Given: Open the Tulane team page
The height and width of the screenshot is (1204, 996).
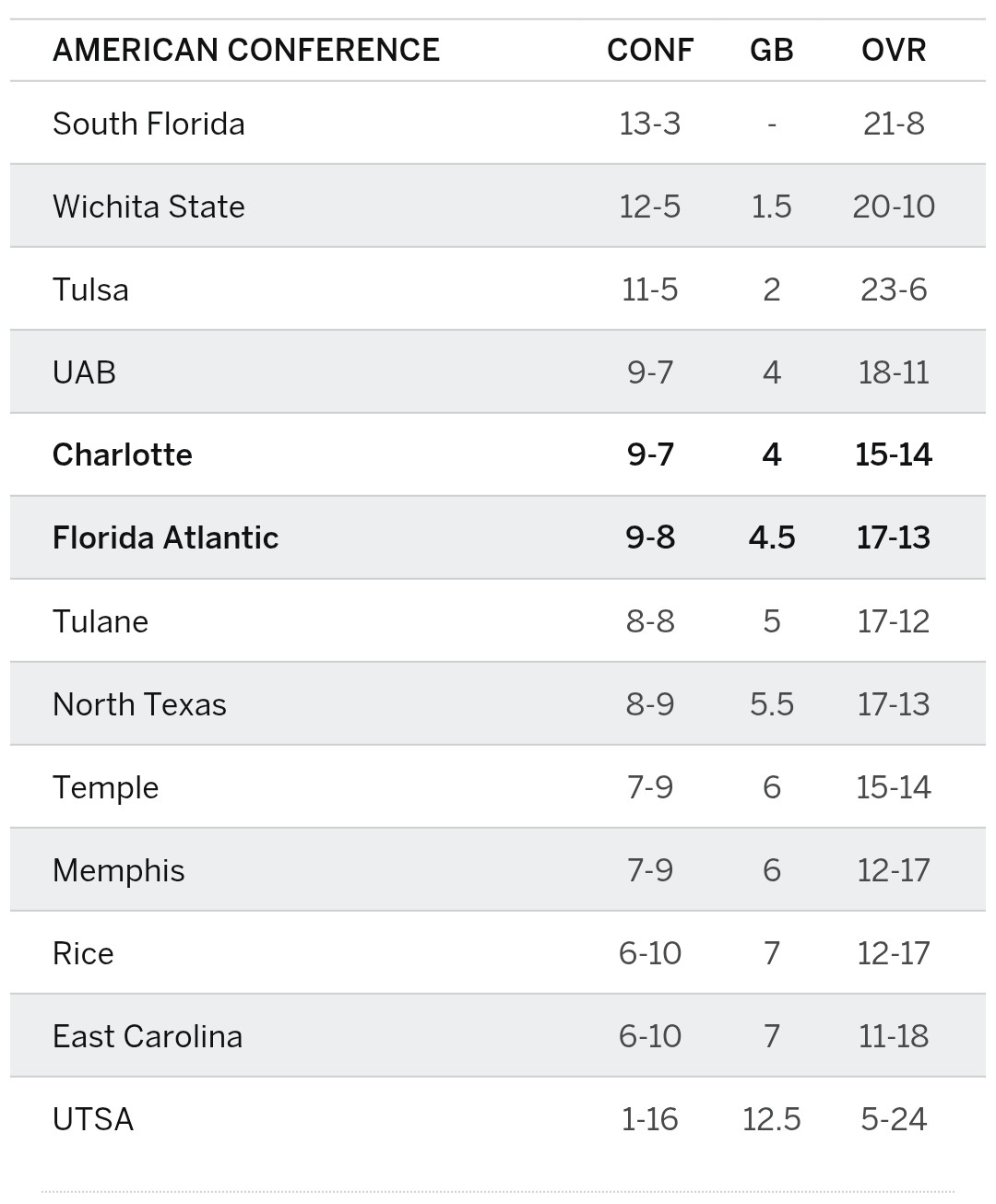Looking at the screenshot, I should 101,621.
